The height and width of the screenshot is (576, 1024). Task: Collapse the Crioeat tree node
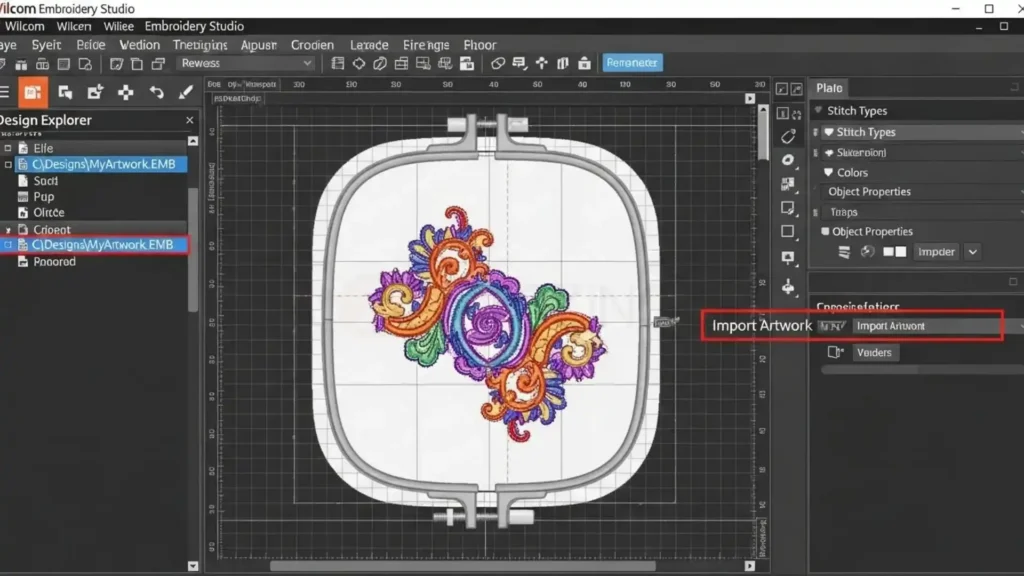(8, 230)
